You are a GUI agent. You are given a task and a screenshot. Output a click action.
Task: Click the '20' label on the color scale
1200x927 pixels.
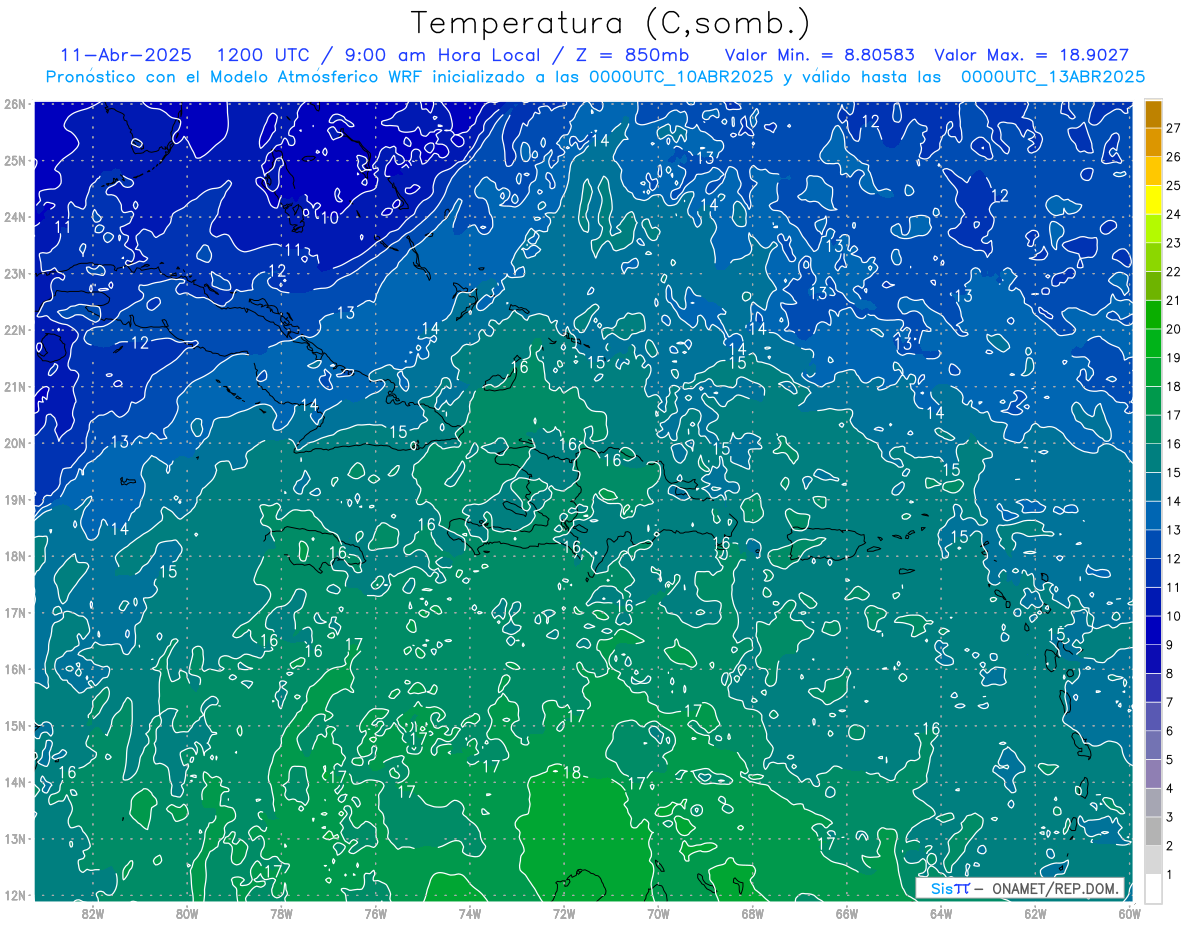tap(1174, 329)
